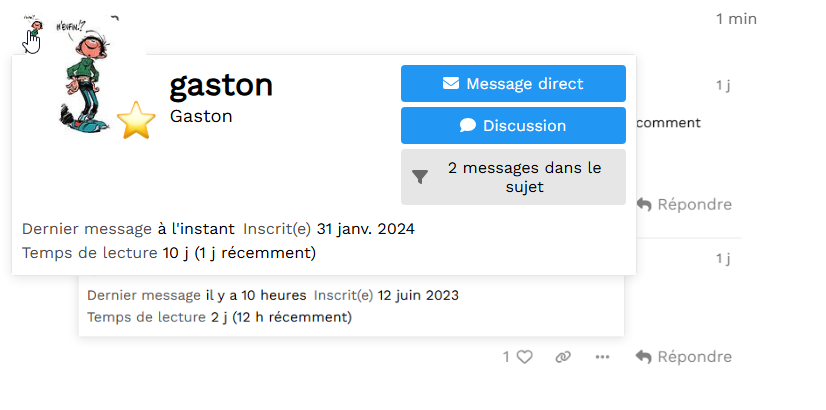
Task: Click the 1 j timestamp near Message direct
Action: point(723,85)
